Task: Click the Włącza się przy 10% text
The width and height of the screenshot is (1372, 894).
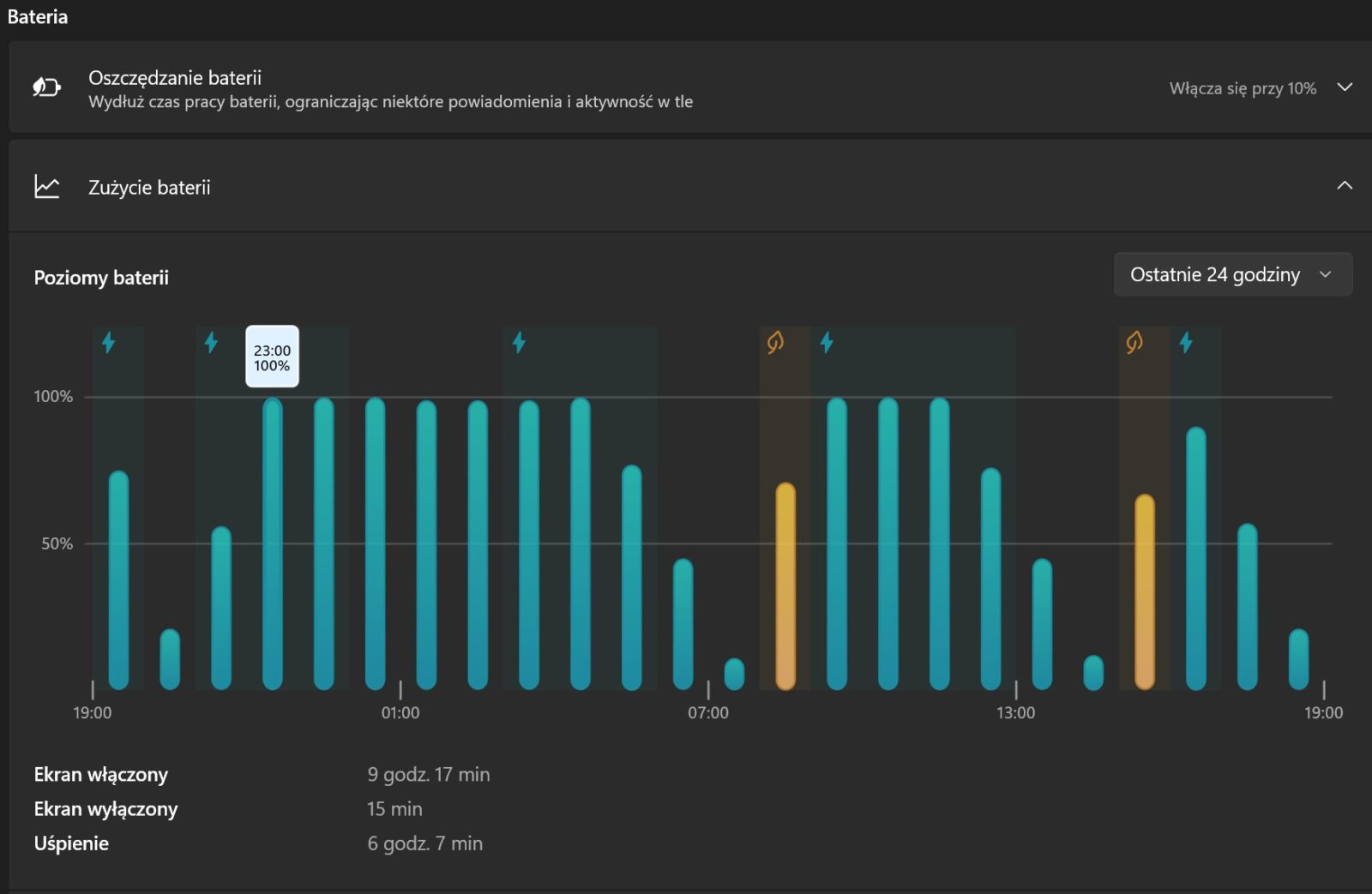Action: coord(1242,88)
